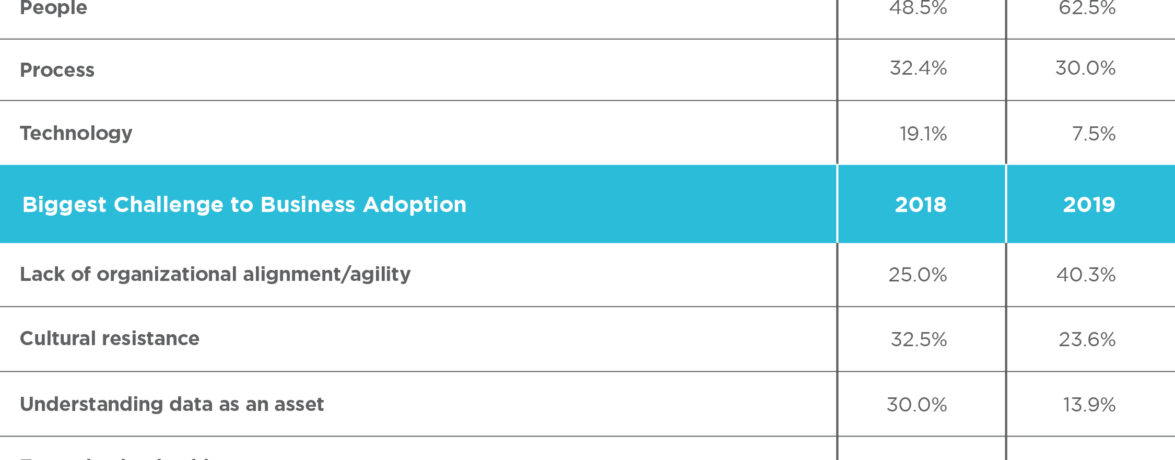1175x460 pixels.
Task: Select the 19.1% Technology value
Action: coord(922,133)
